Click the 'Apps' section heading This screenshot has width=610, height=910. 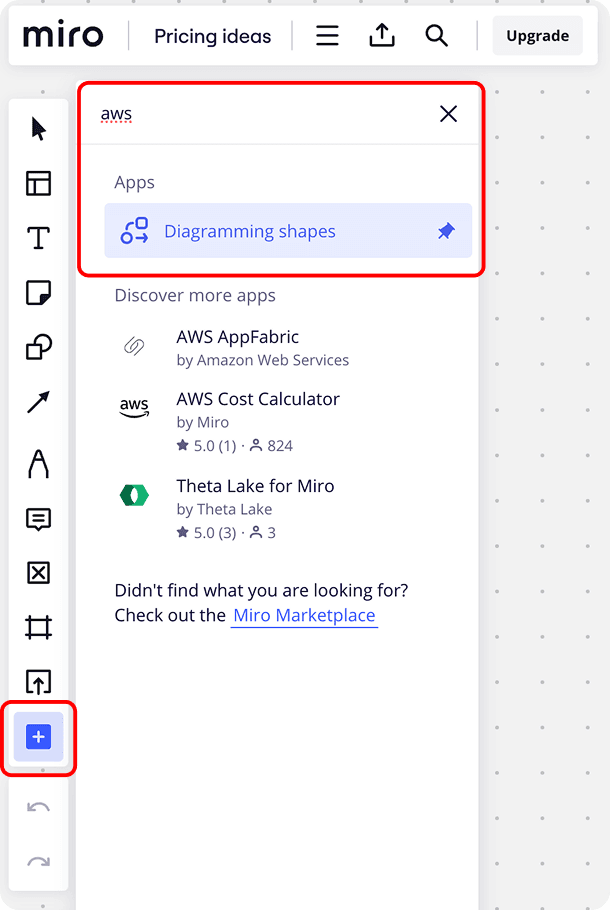134,182
